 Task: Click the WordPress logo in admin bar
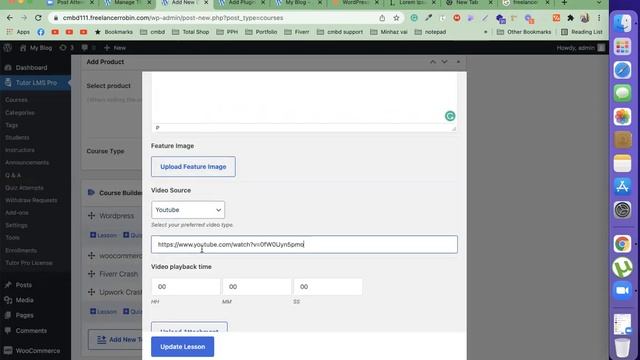point(7,48)
